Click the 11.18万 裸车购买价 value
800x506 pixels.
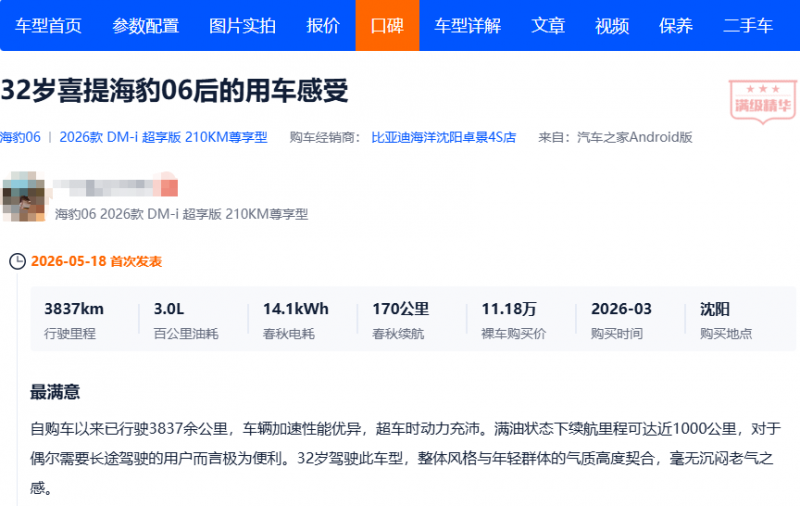pos(509,309)
